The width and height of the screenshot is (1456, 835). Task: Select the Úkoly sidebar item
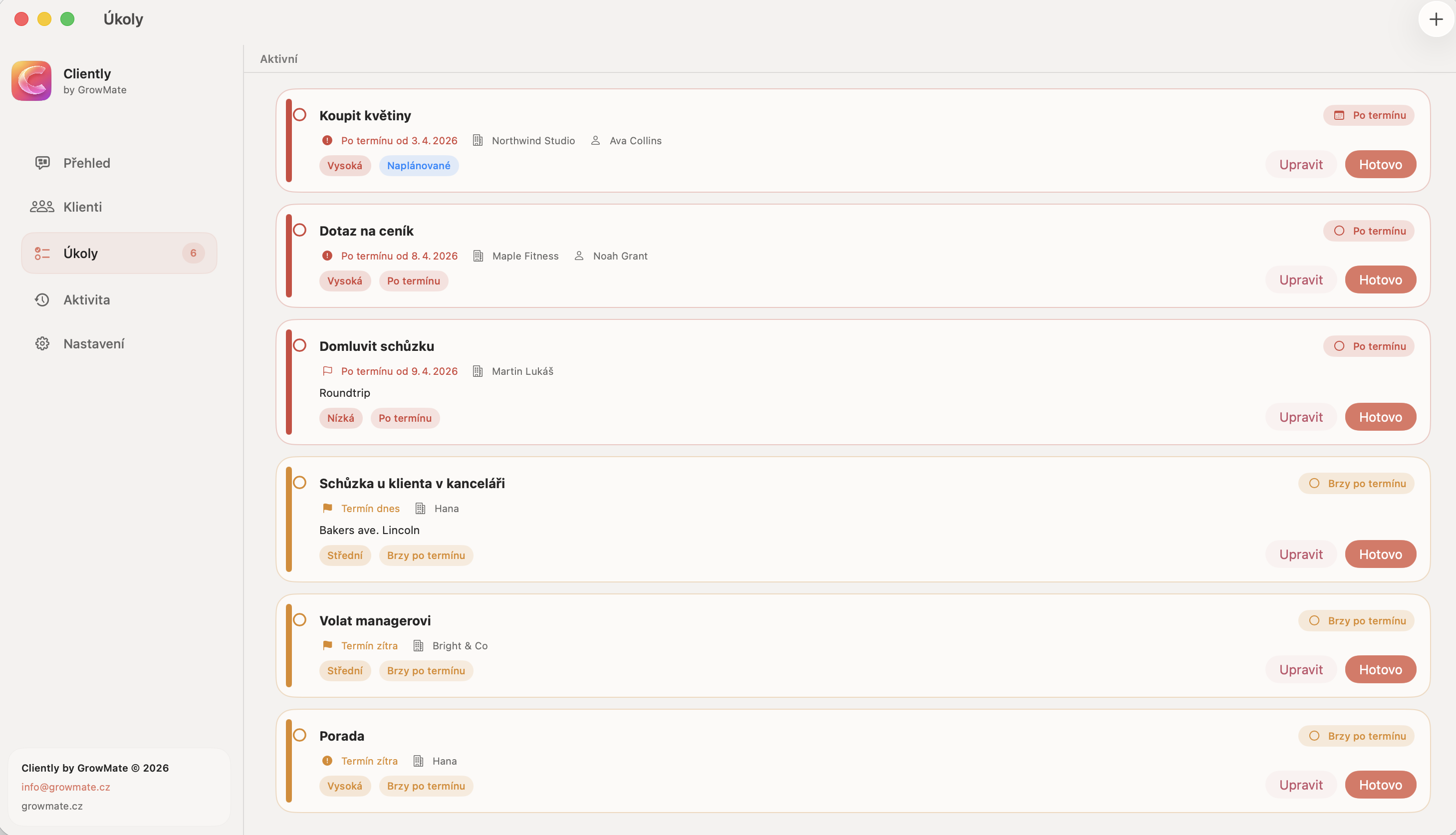[x=119, y=253]
